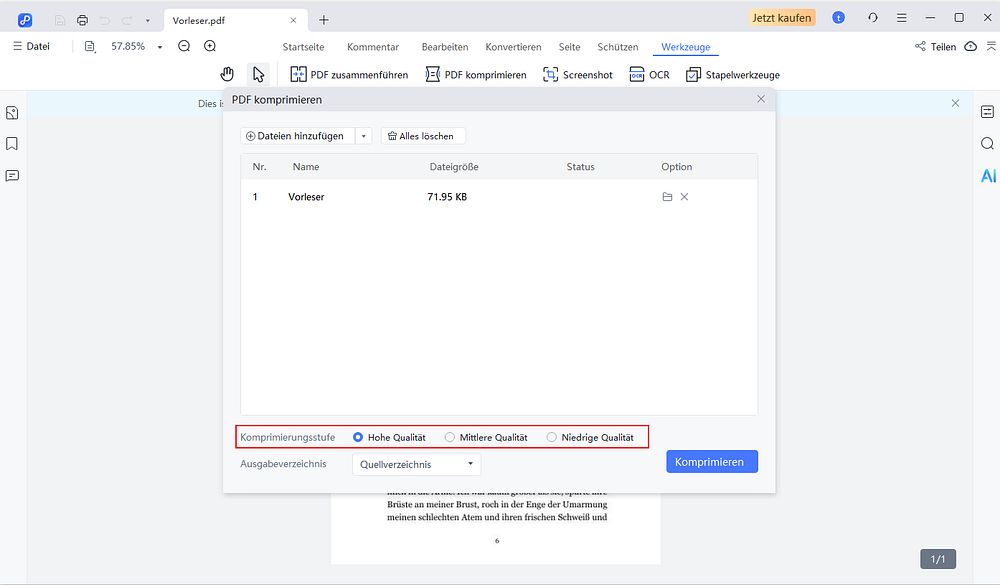1000x585 pixels.
Task: Switch to the Kommentar tab
Action: pyautogui.click(x=372, y=47)
